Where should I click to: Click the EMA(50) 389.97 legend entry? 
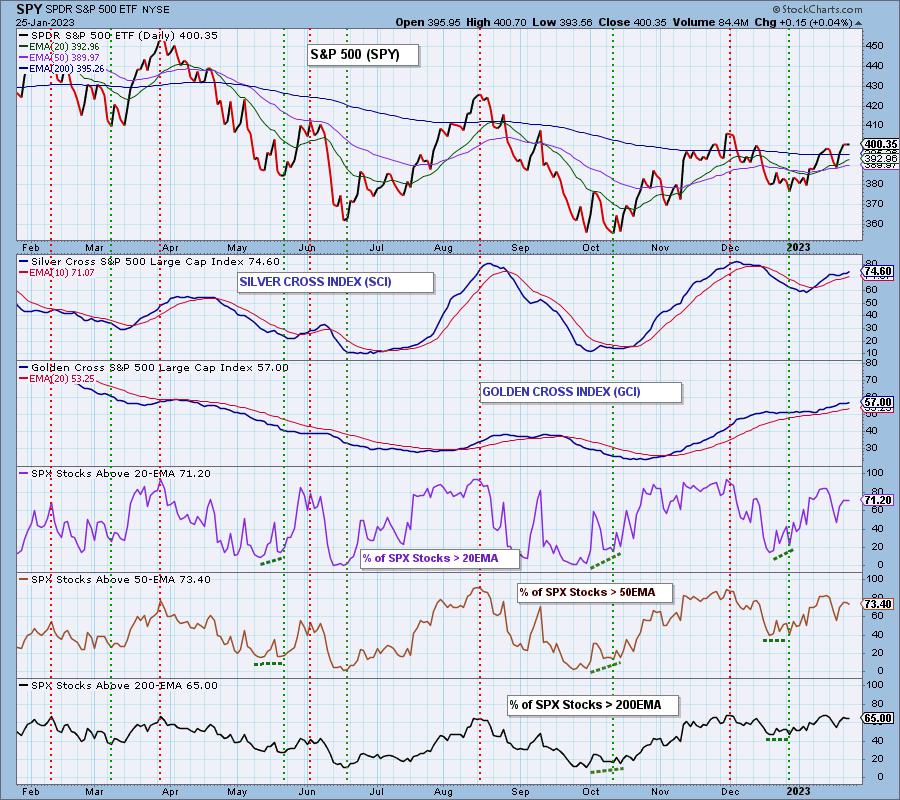click(x=59, y=57)
